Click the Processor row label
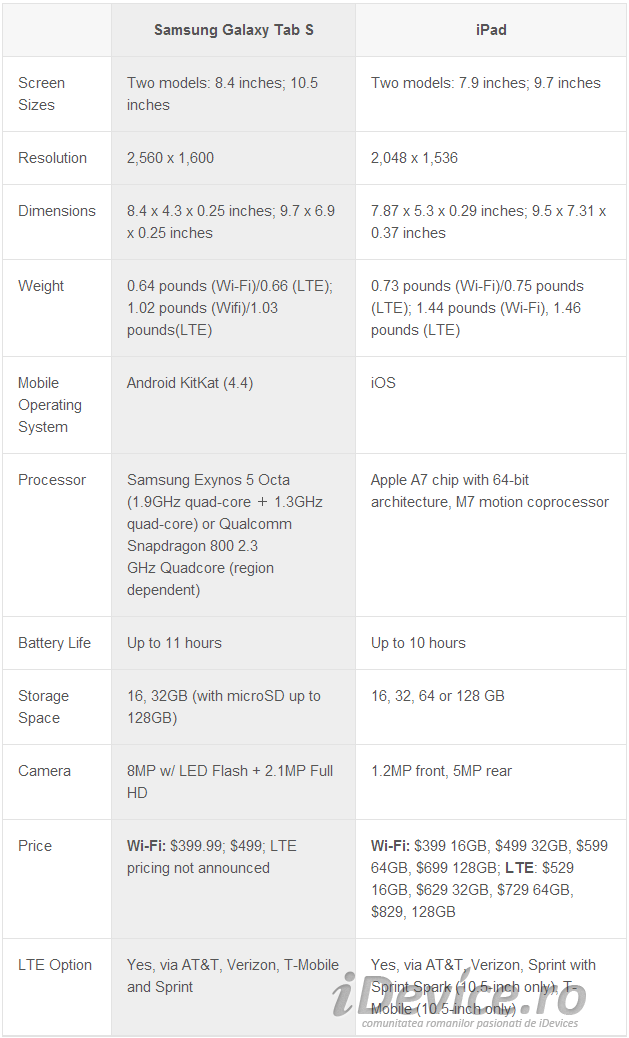Viewport: 629px width, 1038px height. click(x=52, y=480)
